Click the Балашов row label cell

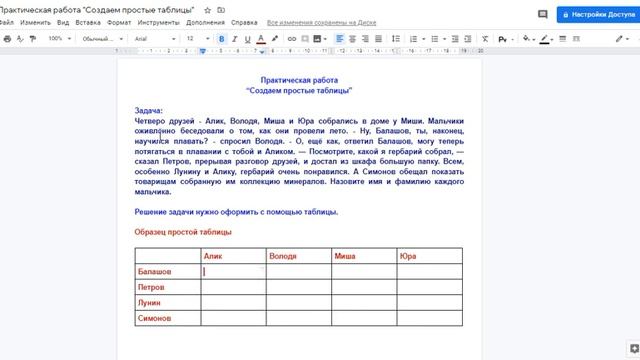point(168,271)
